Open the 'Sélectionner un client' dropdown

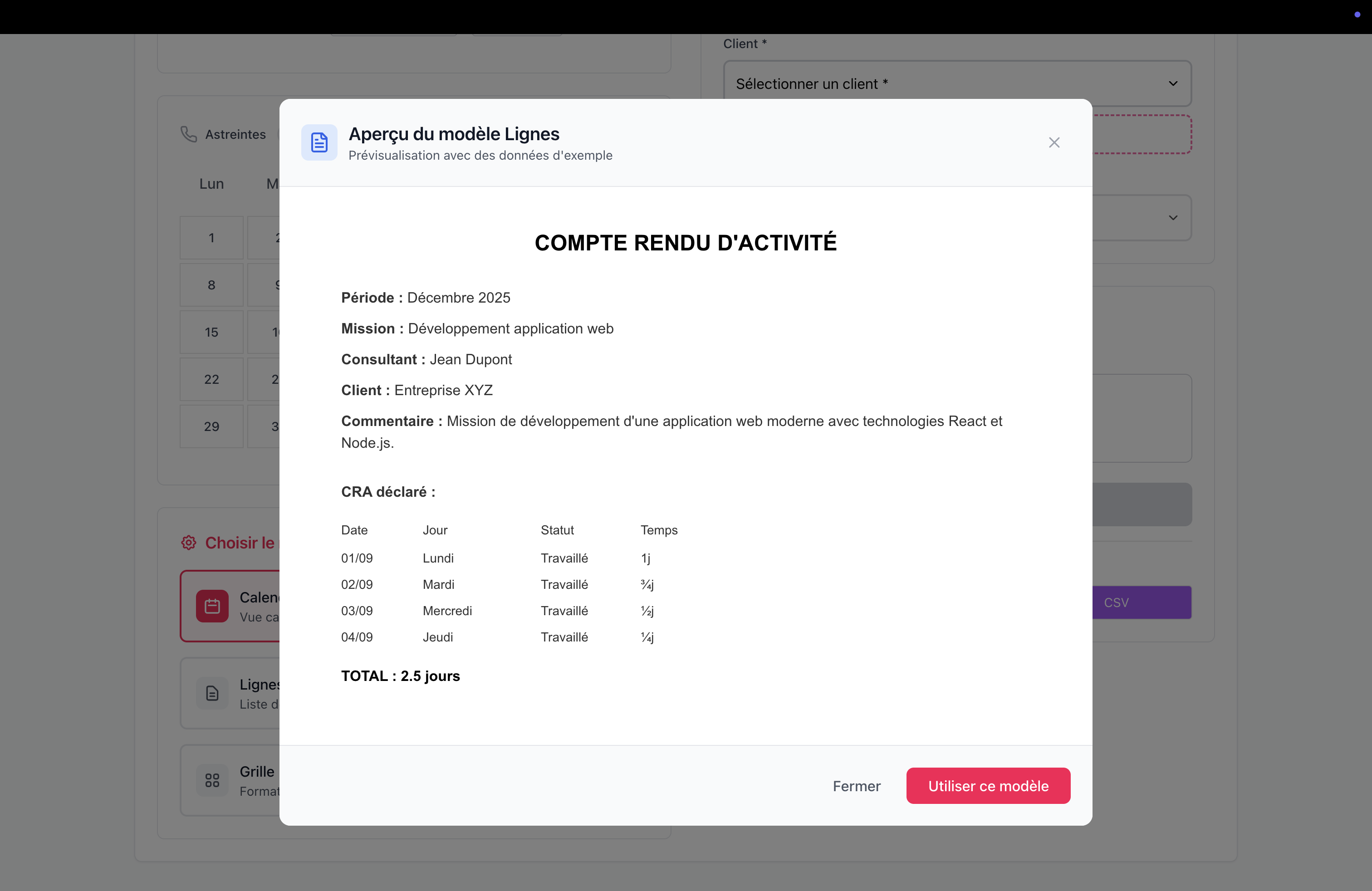click(x=957, y=83)
